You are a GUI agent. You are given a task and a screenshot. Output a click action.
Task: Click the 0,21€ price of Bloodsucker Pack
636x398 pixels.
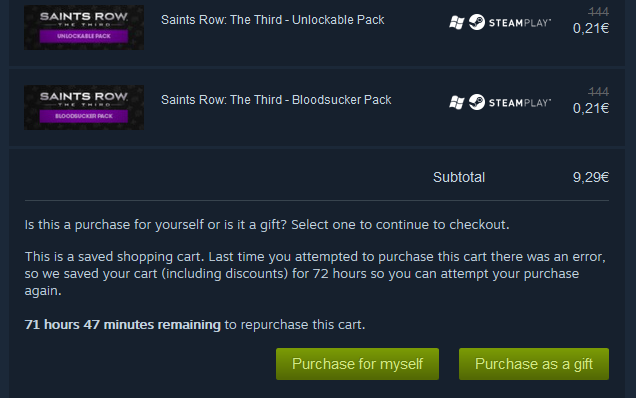[591, 108]
